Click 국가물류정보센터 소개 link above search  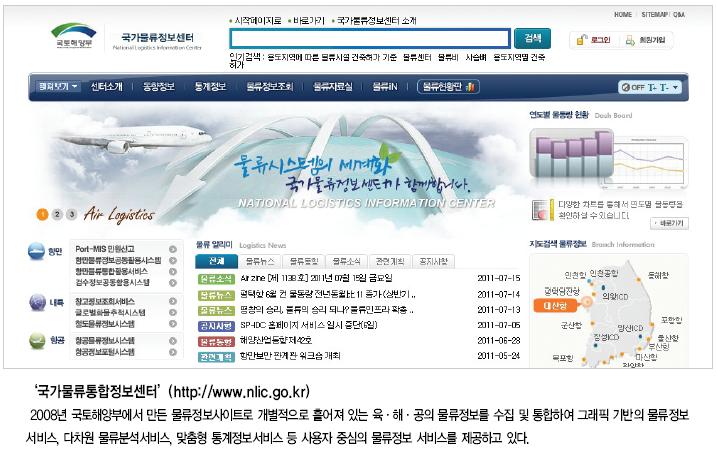[x=376, y=21]
